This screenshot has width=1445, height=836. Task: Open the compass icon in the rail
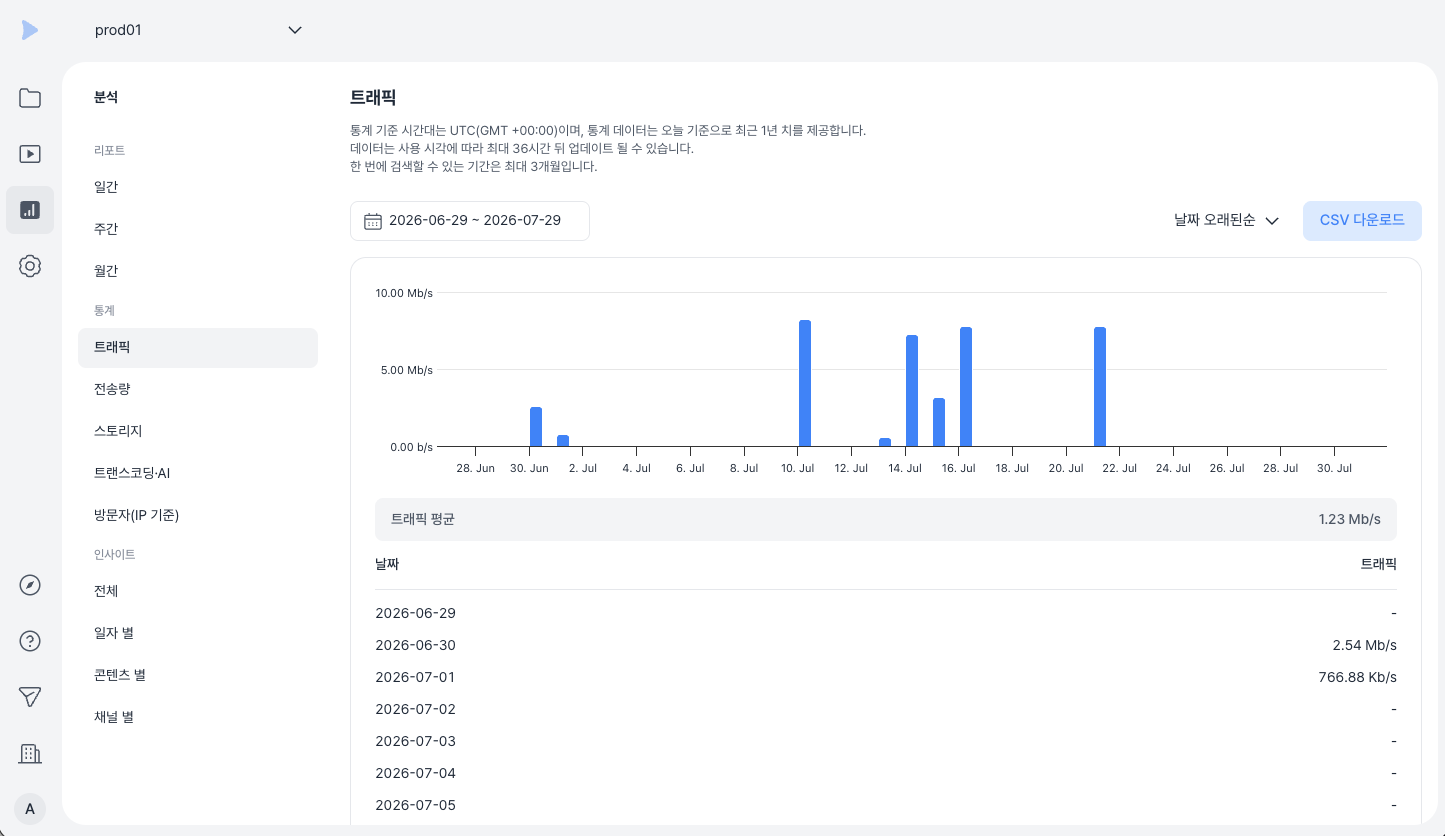click(x=30, y=586)
